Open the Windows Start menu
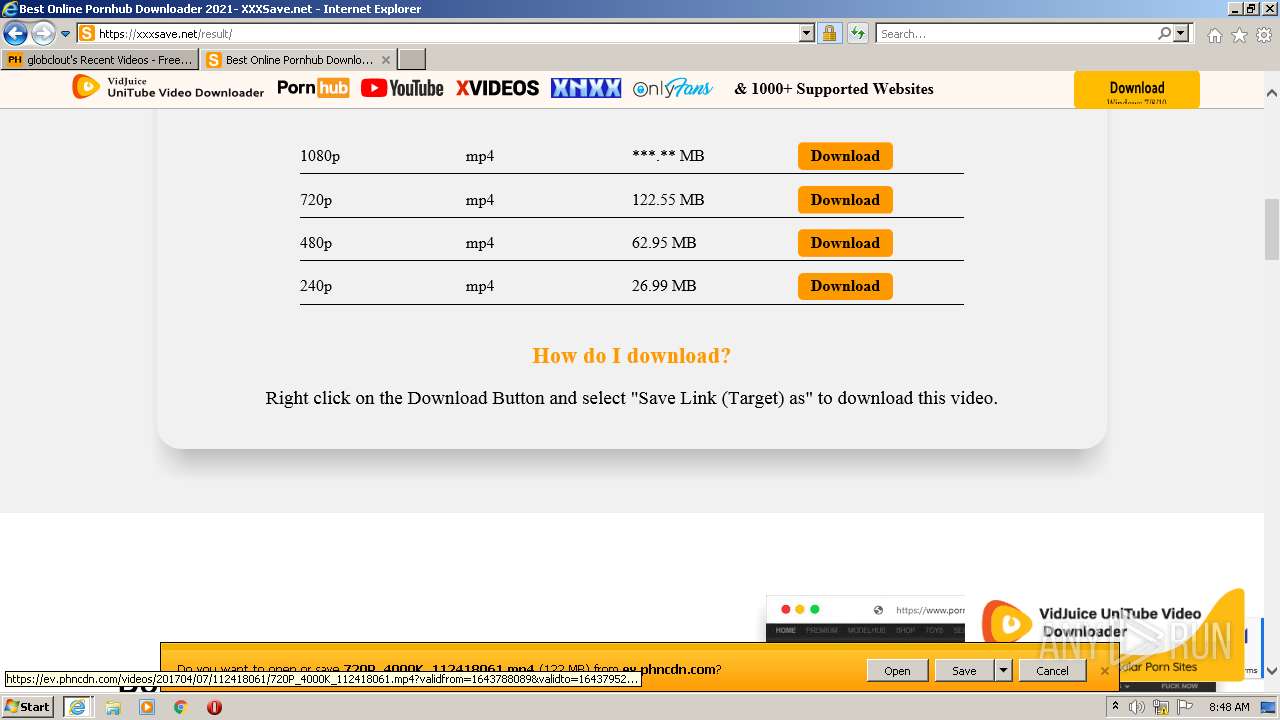The height and width of the screenshot is (720, 1280). (27, 707)
